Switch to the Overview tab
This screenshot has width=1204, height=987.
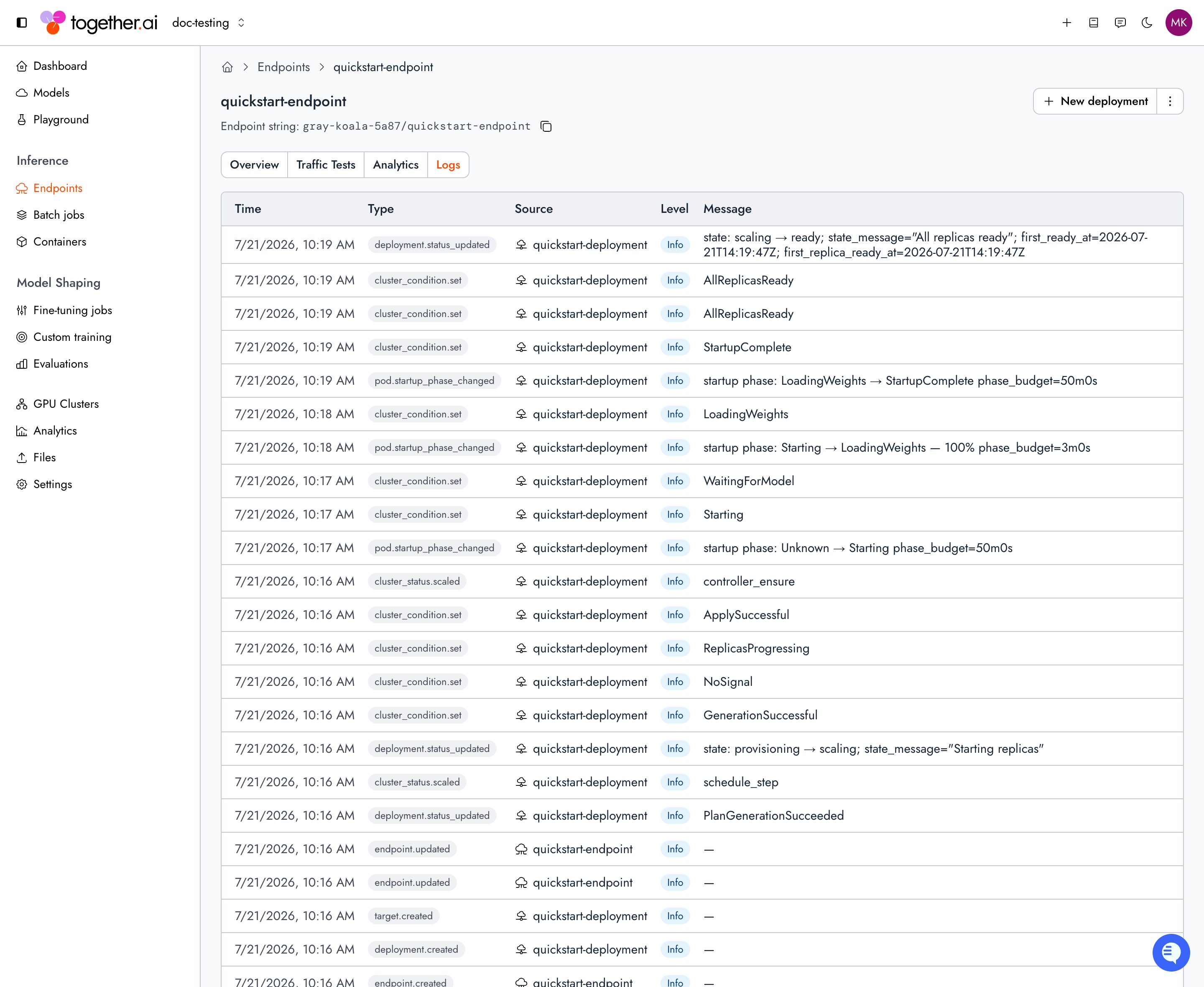pyautogui.click(x=254, y=165)
